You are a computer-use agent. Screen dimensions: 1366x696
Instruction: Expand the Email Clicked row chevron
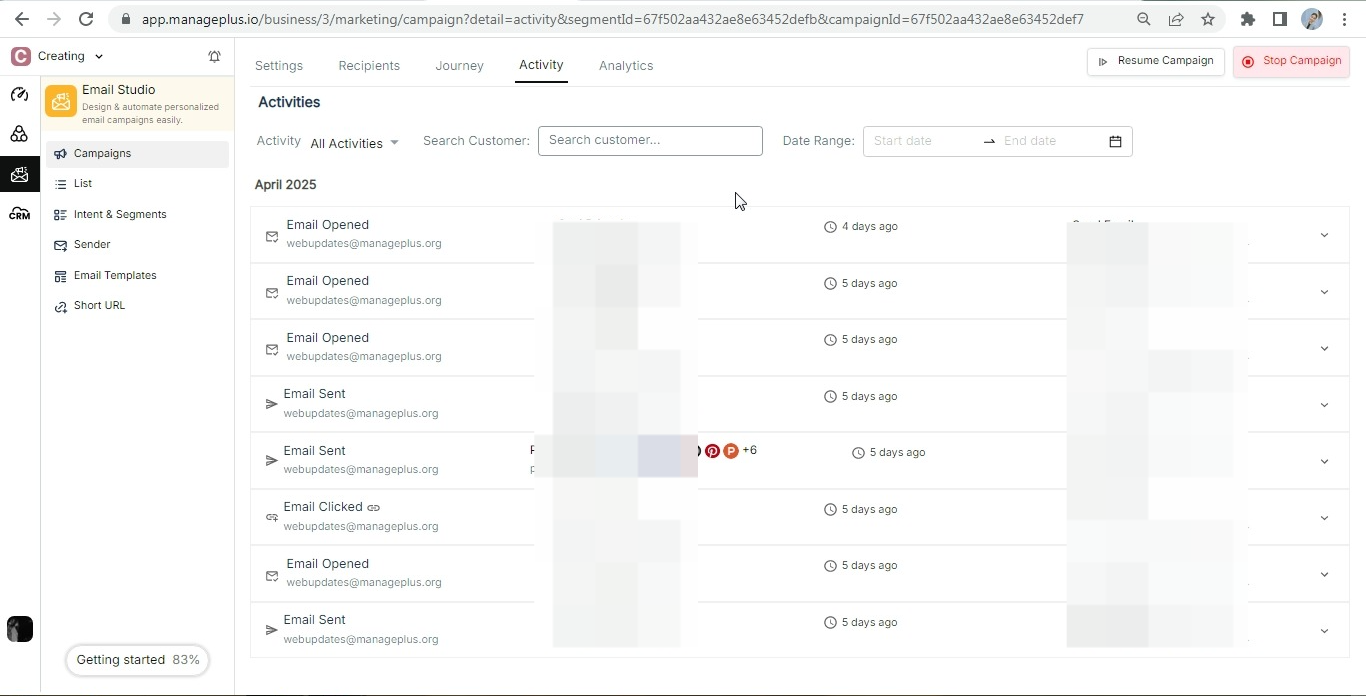(x=1324, y=518)
